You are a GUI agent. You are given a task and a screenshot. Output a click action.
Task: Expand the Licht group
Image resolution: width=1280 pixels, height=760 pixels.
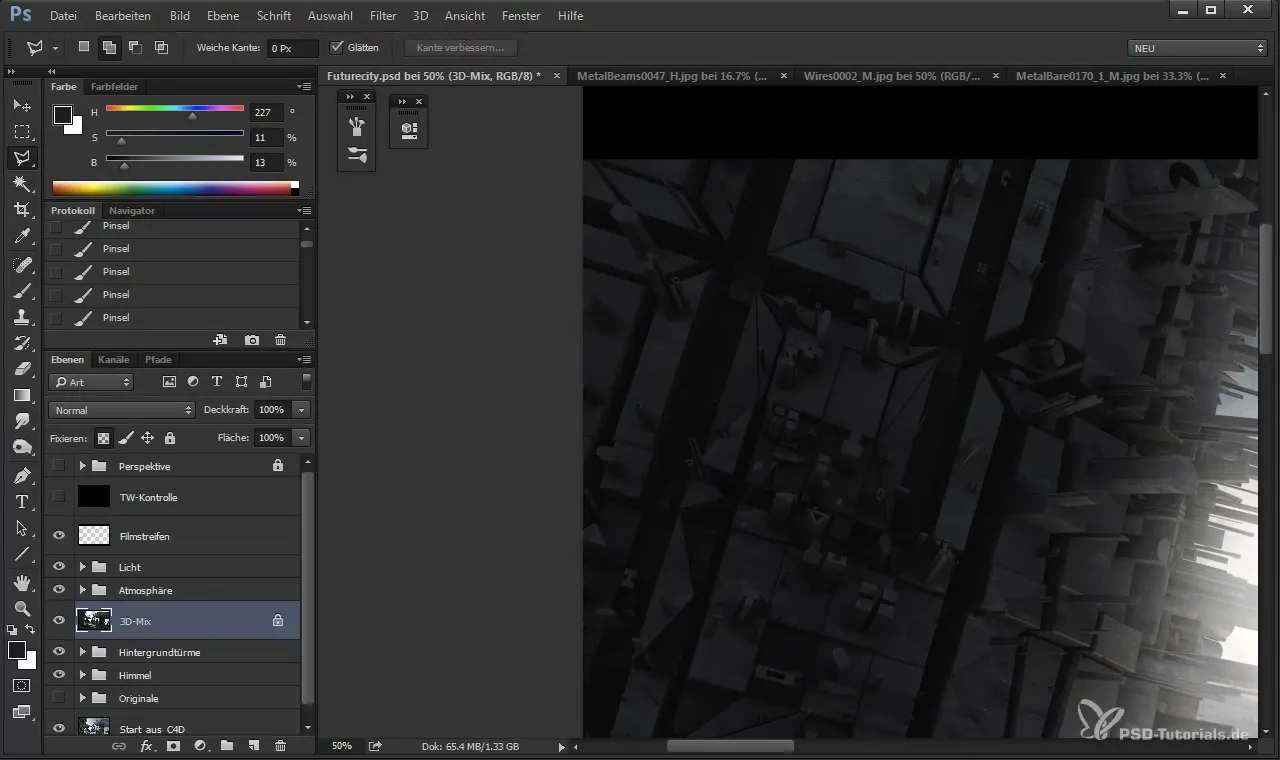[x=83, y=567]
